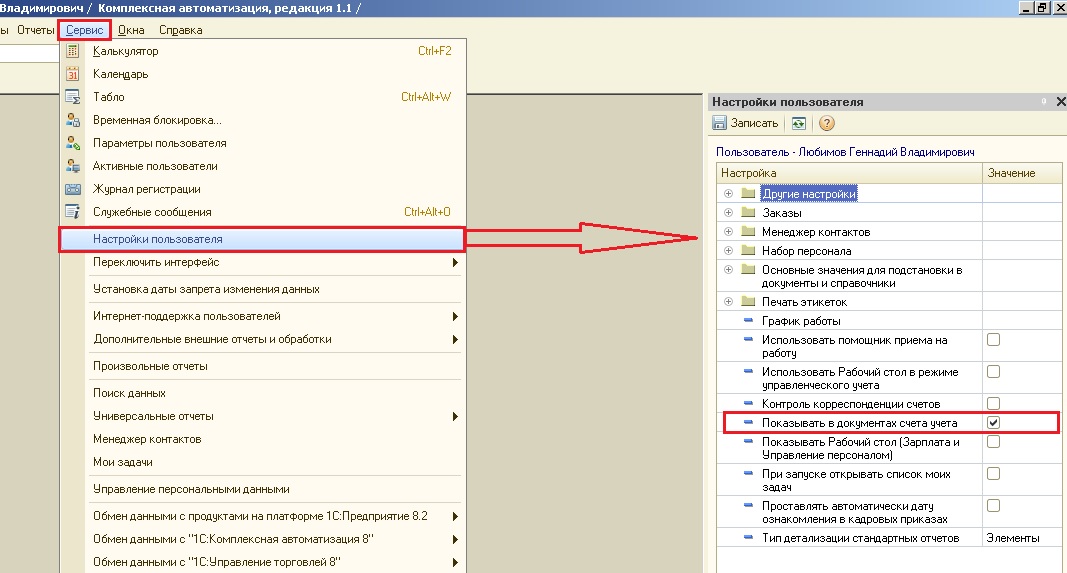Click the Другие настройки folder icon

click(x=749, y=193)
